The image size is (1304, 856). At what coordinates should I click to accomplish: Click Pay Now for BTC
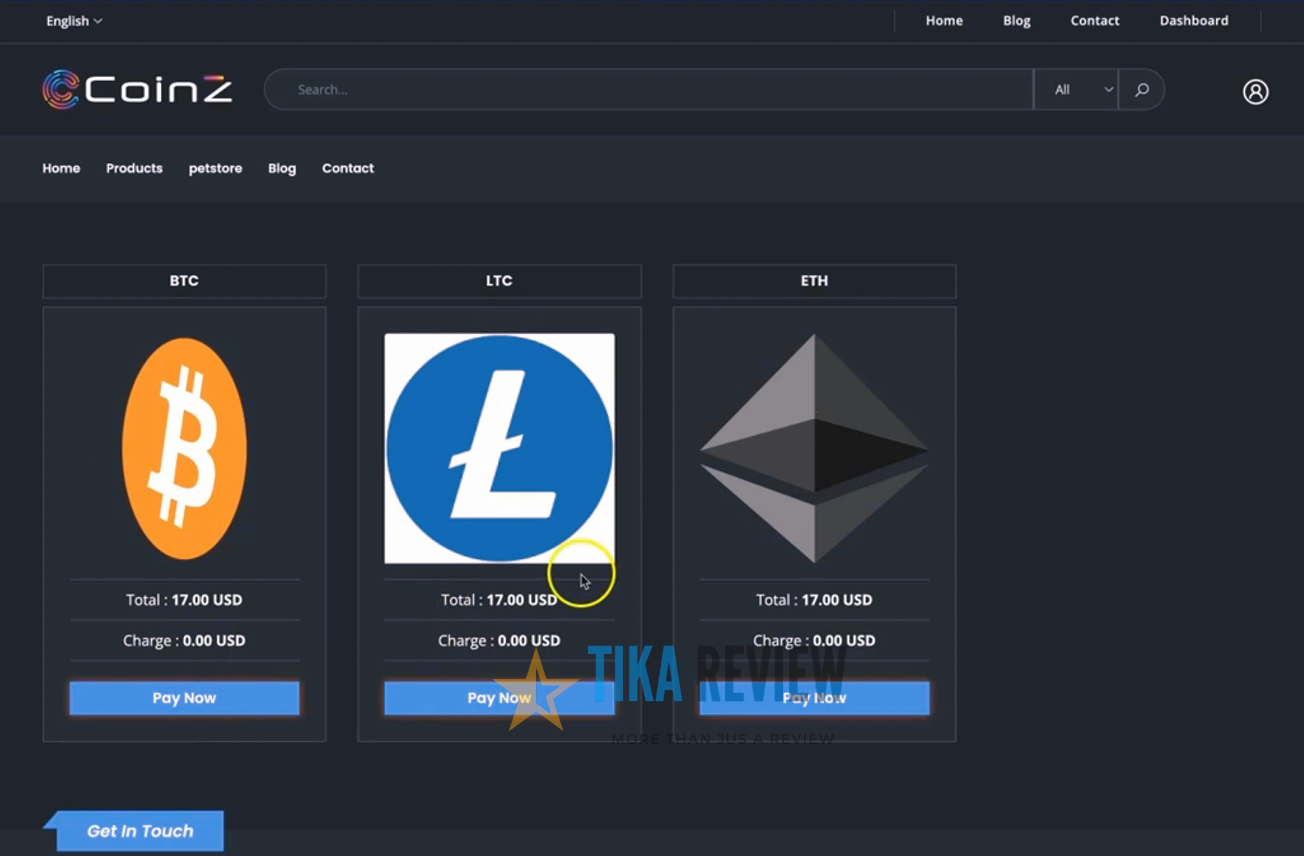coord(184,697)
